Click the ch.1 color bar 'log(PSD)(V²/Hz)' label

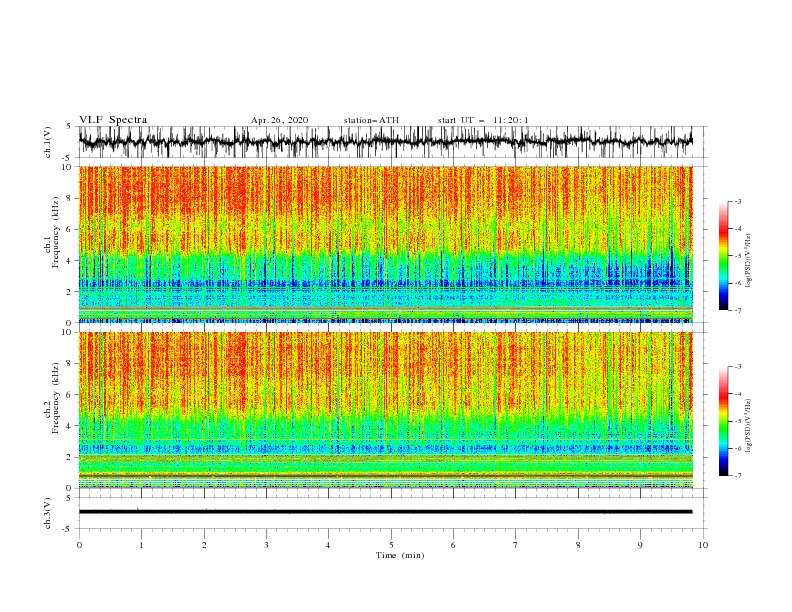pyautogui.click(x=749, y=261)
